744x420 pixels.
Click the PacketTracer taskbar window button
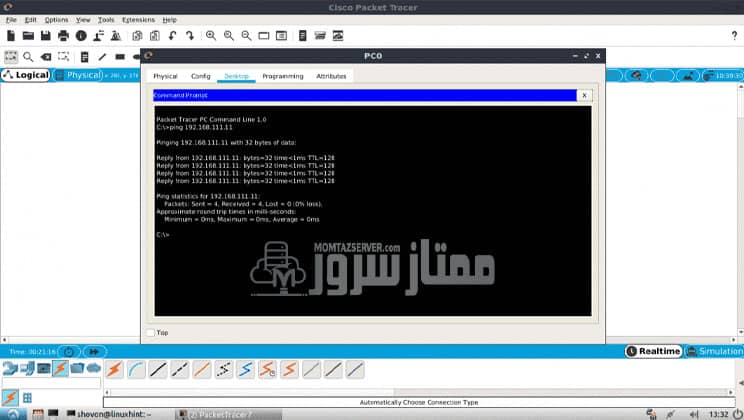pyautogui.click(x=228, y=414)
